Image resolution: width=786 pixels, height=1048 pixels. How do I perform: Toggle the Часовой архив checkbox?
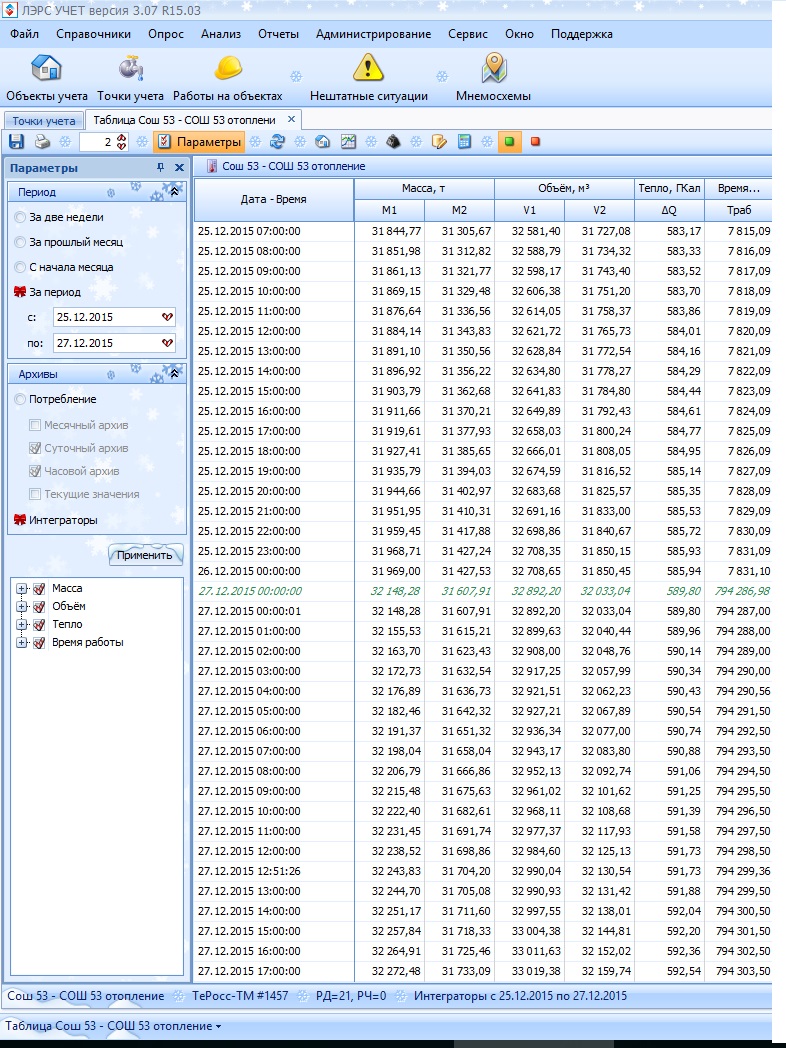coord(35,471)
